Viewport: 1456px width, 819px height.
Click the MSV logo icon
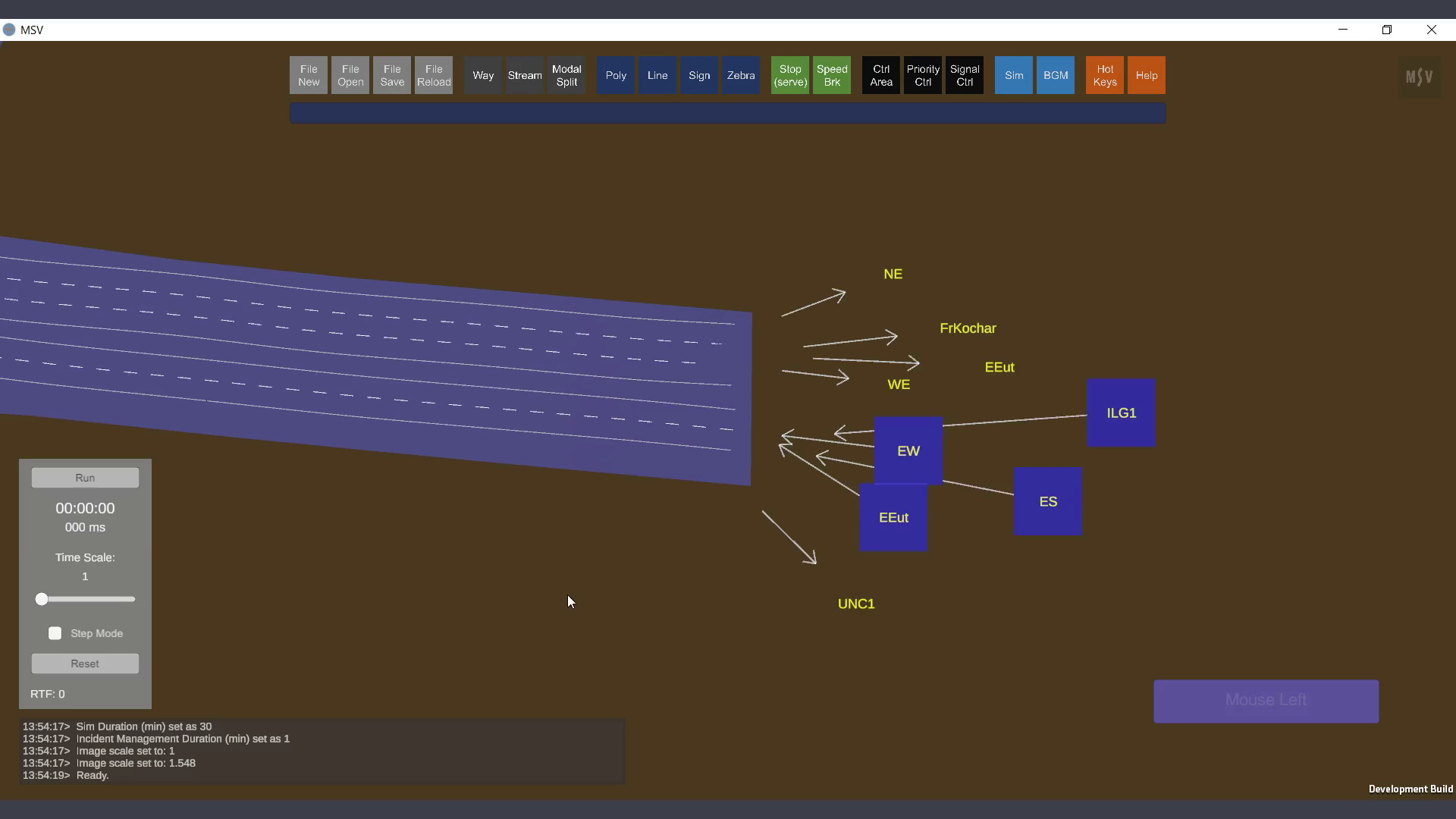pos(1419,77)
